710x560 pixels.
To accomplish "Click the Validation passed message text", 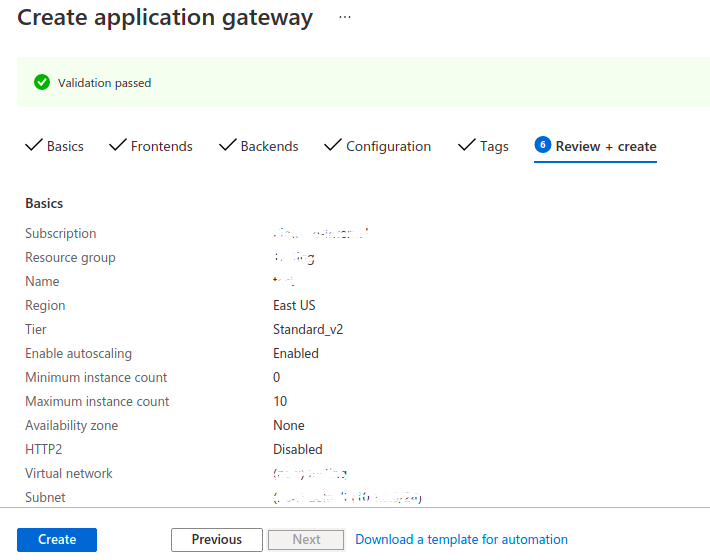I will pyautogui.click(x=105, y=83).
